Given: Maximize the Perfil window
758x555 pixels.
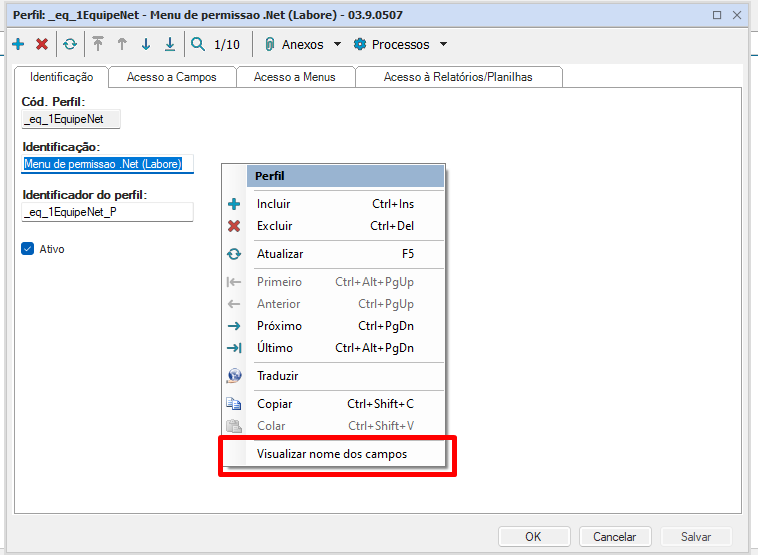Looking at the screenshot, I should point(717,15).
